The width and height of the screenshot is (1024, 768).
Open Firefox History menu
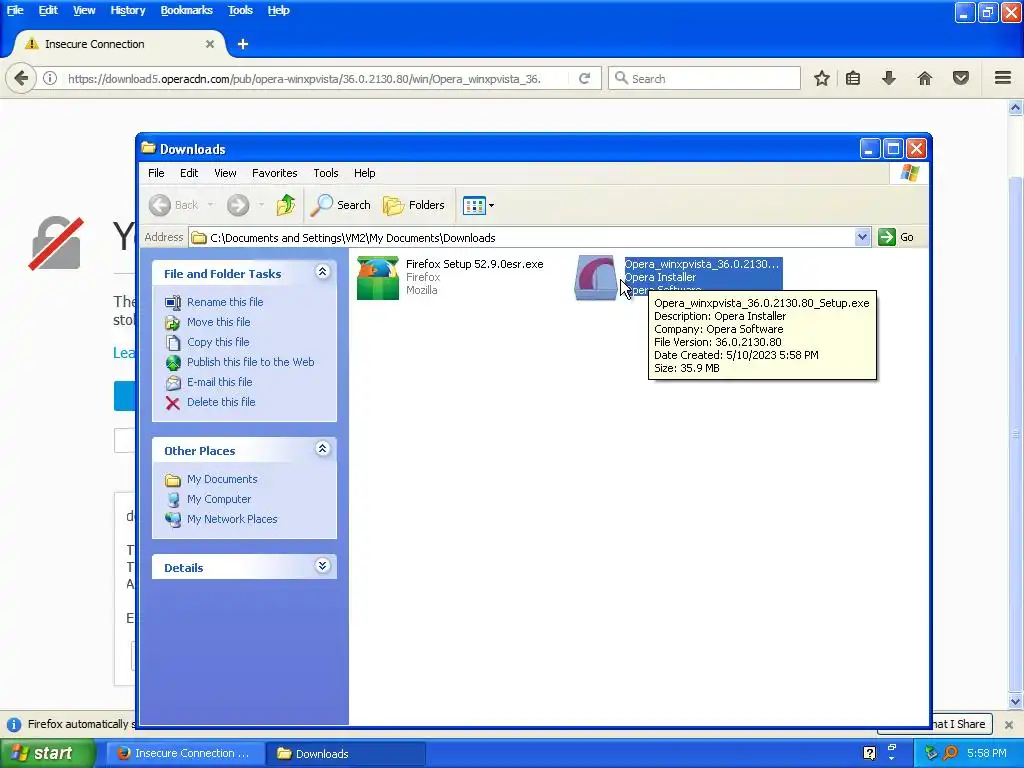pos(127,10)
